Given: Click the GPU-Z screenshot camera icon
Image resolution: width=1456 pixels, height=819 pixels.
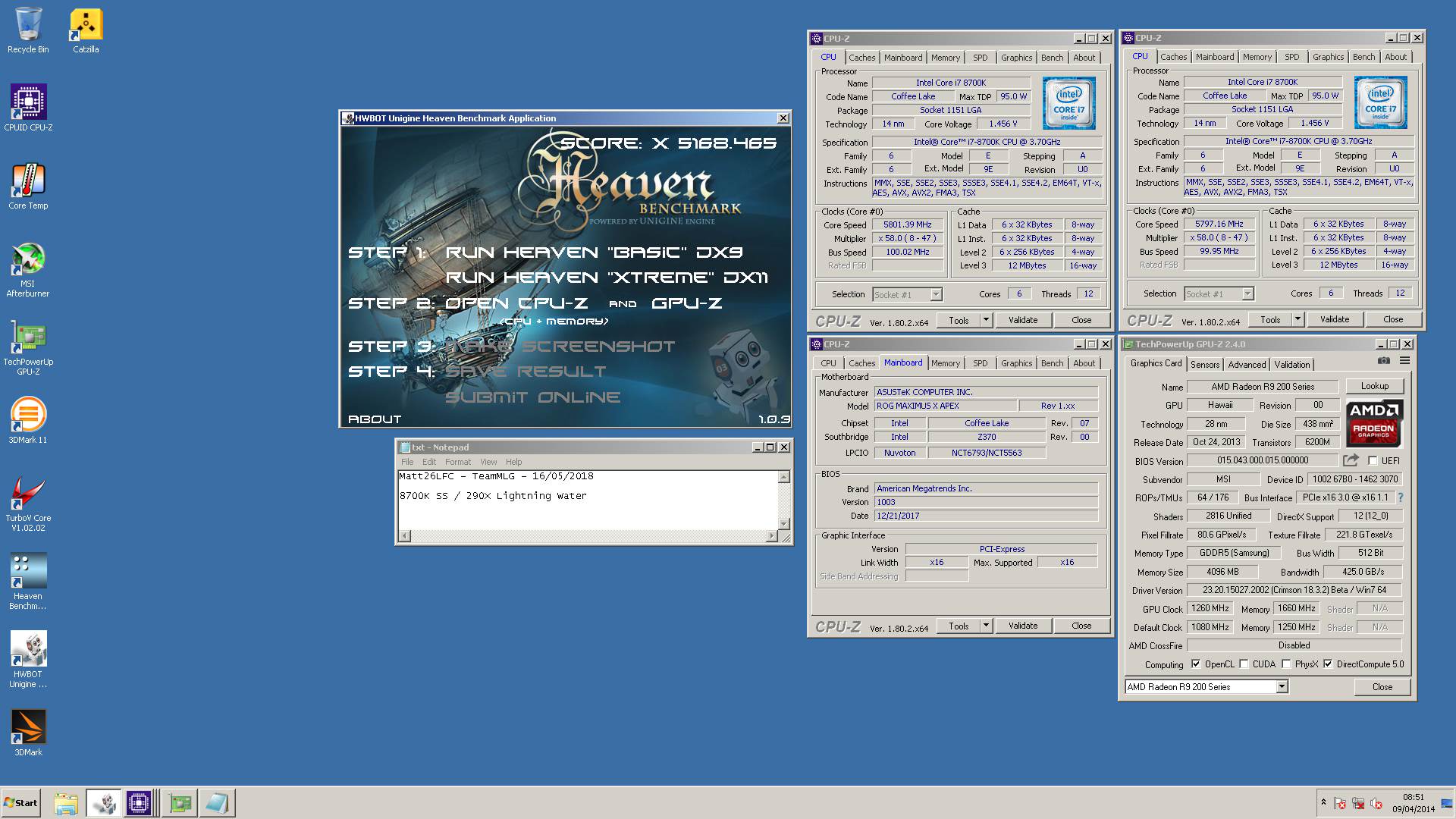Looking at the screenshot, I should point(1384,361).
